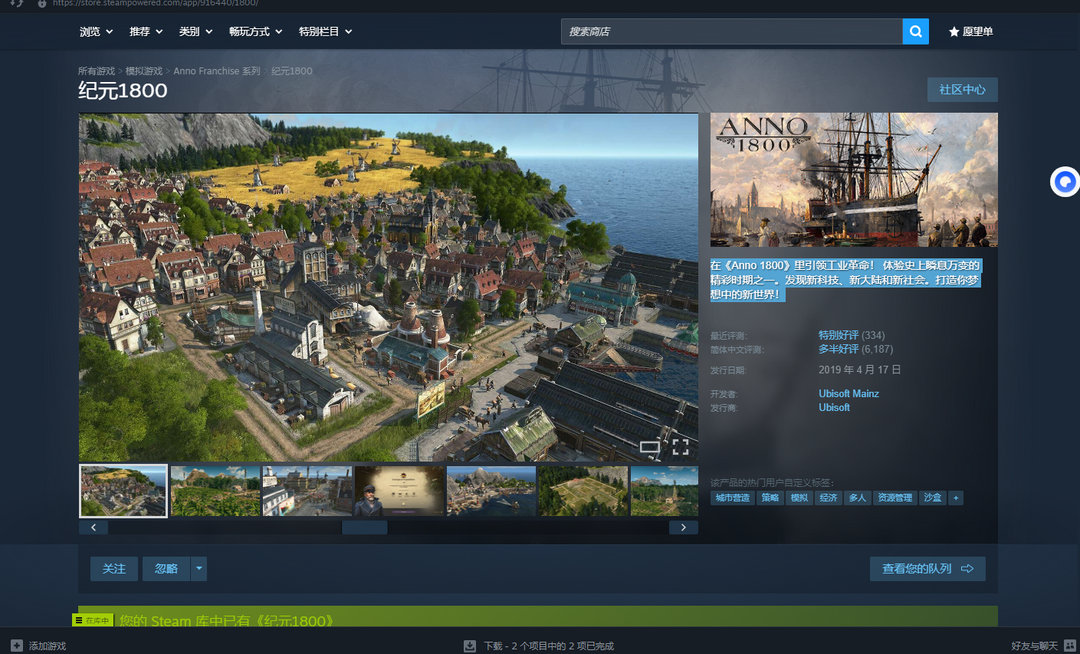Expand the 浏览 dropdown menu
1080x654 pixels.
96,32
